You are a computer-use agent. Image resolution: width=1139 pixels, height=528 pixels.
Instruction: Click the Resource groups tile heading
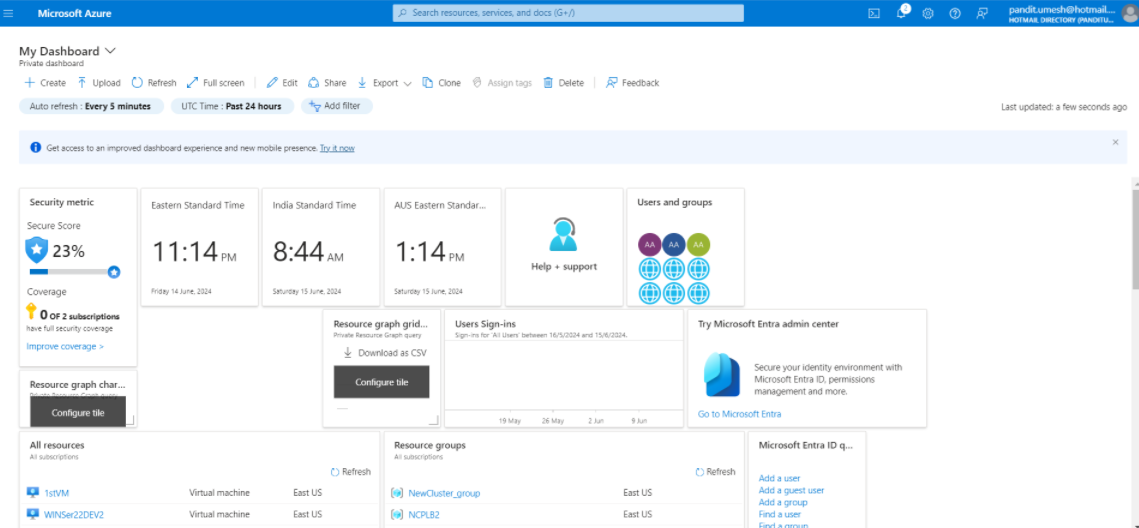[430, 445]
